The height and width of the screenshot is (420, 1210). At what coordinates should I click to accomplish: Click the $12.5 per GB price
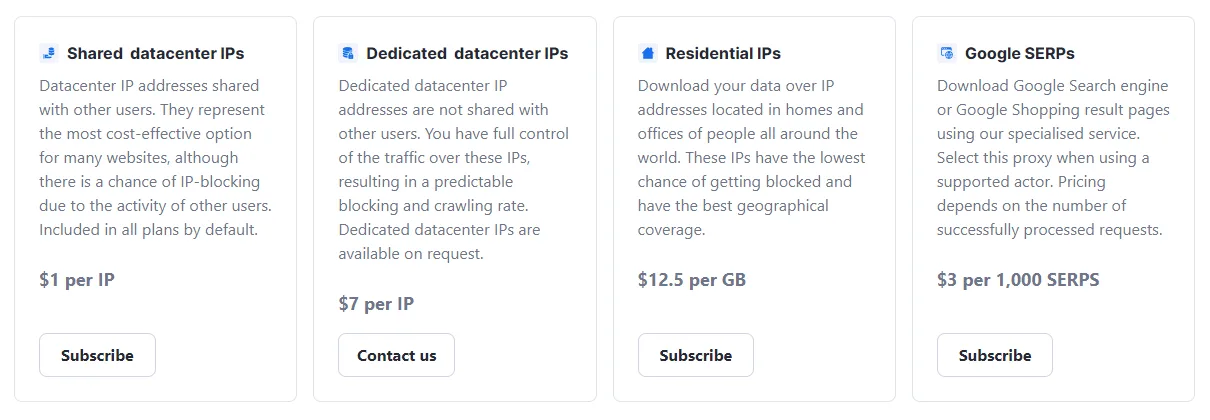[691, 280]
